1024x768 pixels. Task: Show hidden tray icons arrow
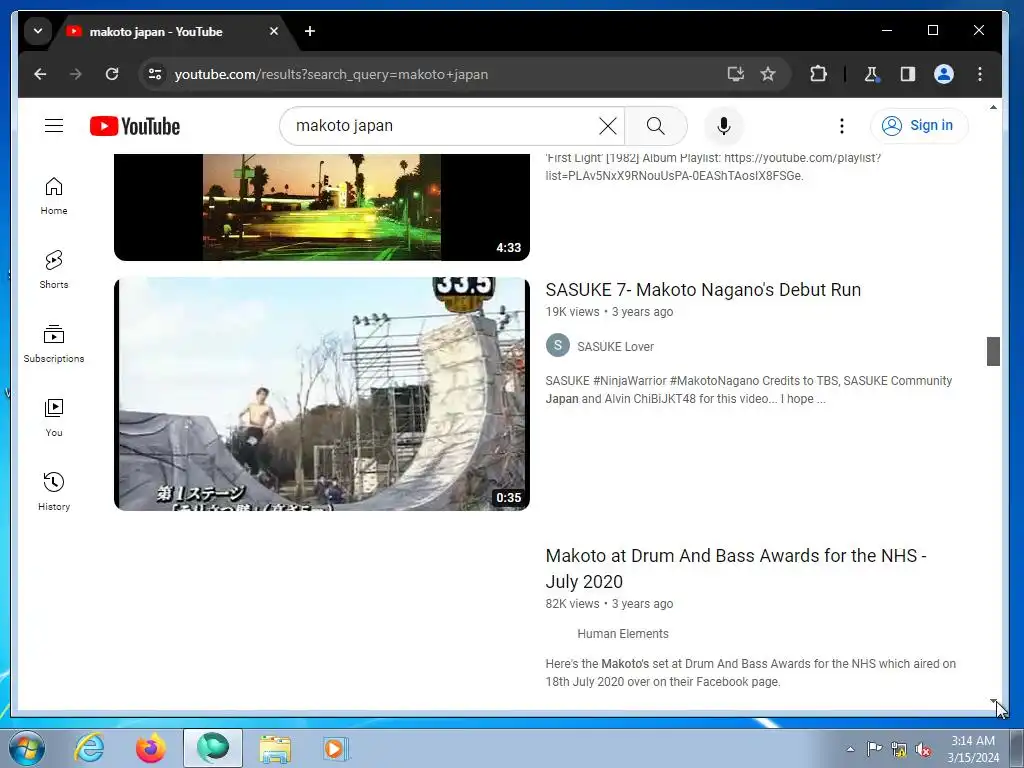(850, 749)
